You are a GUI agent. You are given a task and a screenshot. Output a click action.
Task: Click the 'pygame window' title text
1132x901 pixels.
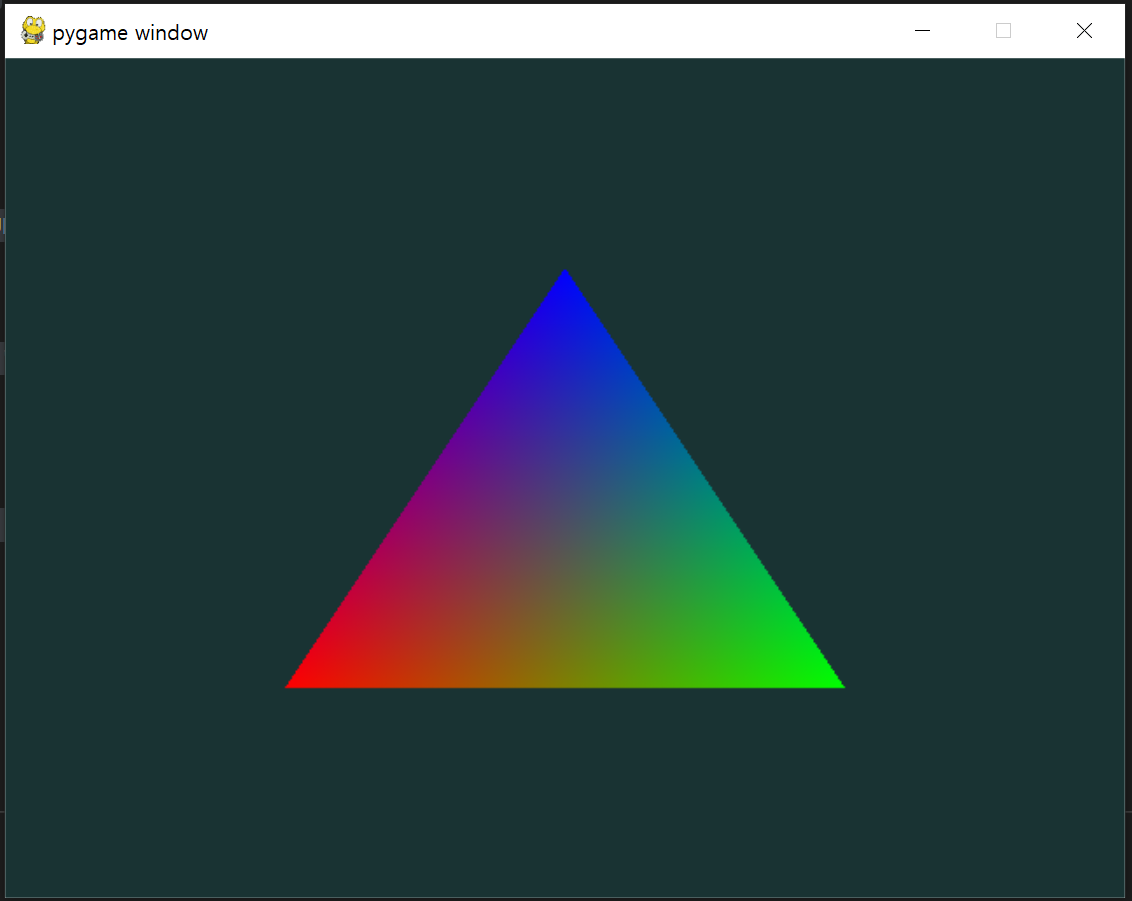(x=130, y=33)
